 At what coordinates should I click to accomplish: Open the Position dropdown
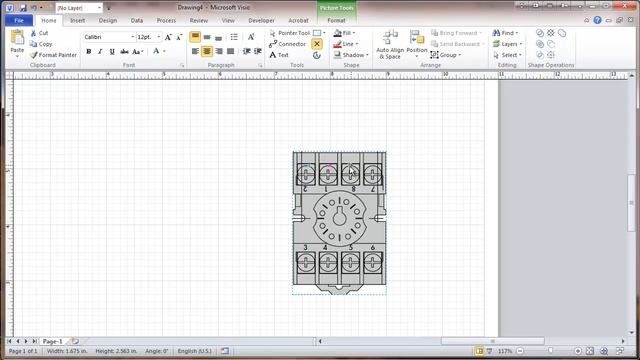coord(417,45)
